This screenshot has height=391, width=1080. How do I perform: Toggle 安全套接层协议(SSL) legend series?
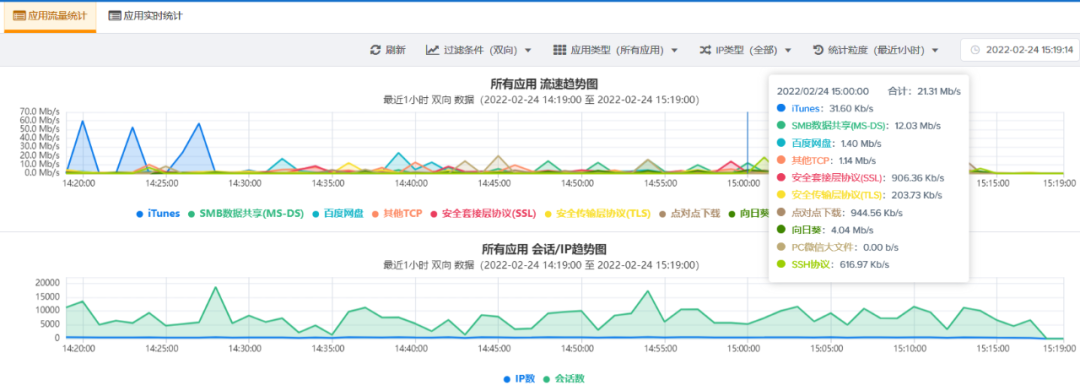point(484,213)
